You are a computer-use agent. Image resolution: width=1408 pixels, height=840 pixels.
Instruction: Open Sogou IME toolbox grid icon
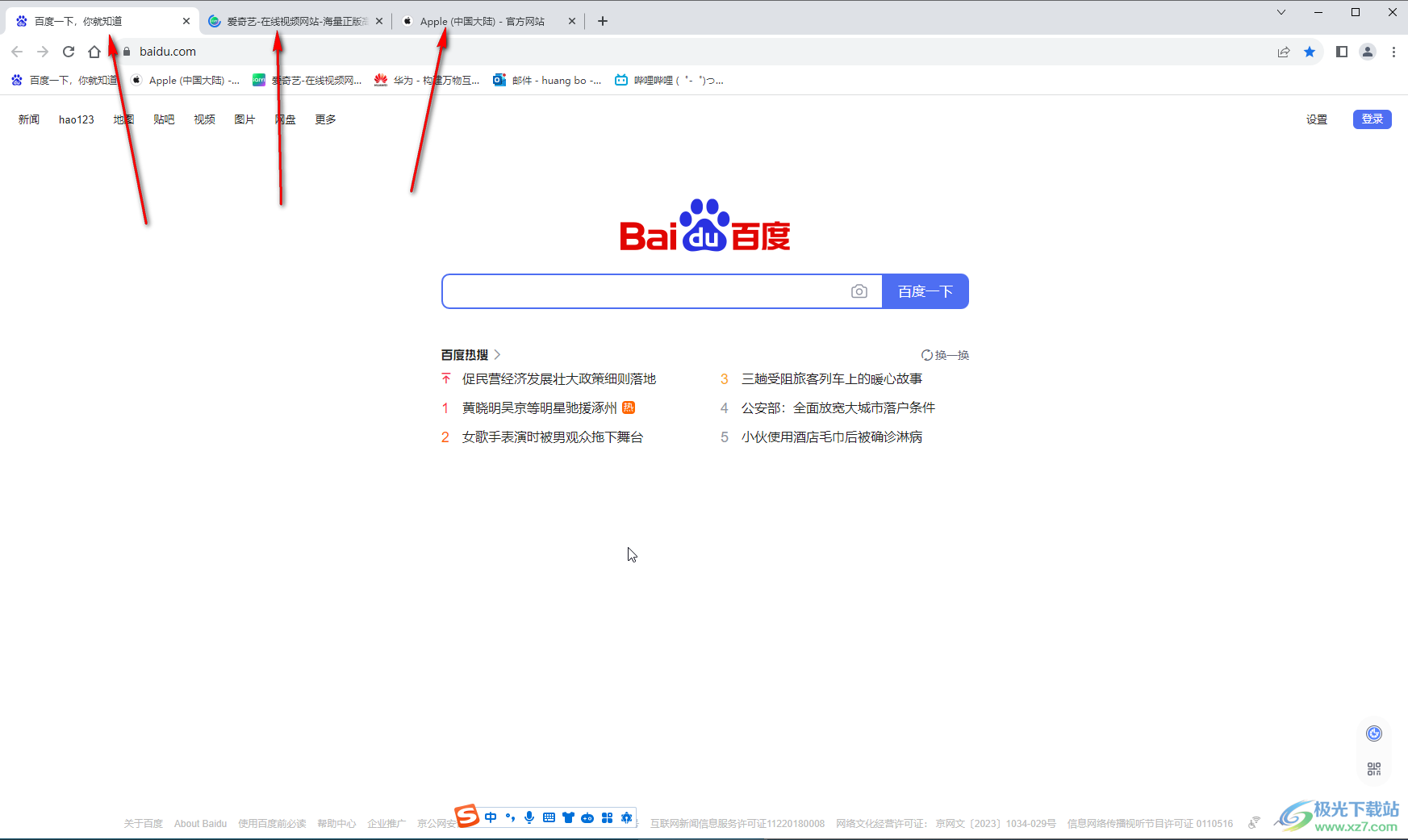pos(607,817)
